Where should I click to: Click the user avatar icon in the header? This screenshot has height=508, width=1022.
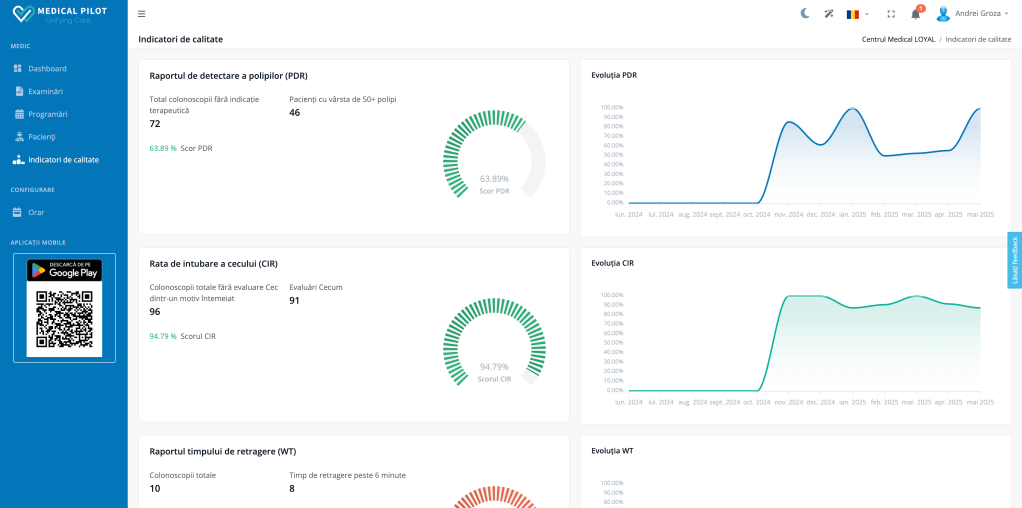pos(943,14)
